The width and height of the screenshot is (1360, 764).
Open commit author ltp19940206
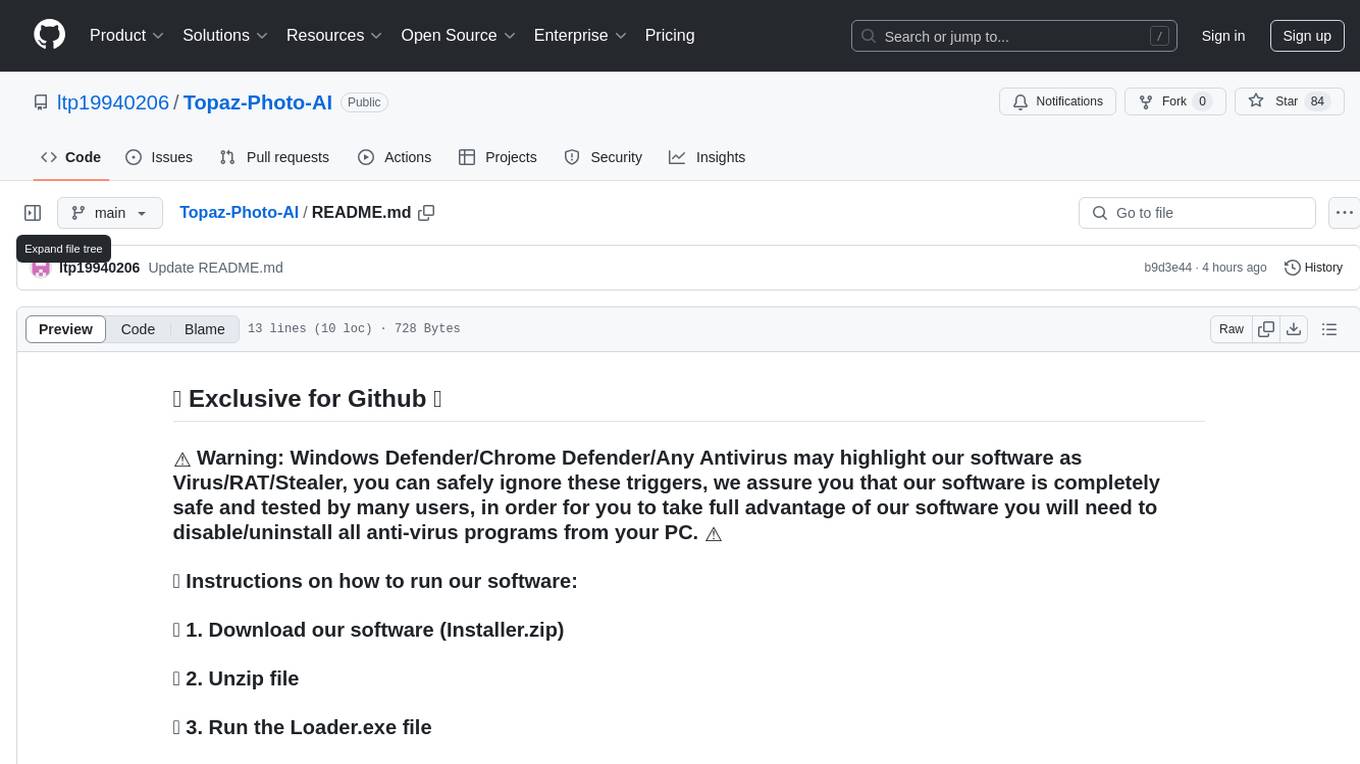99,267
